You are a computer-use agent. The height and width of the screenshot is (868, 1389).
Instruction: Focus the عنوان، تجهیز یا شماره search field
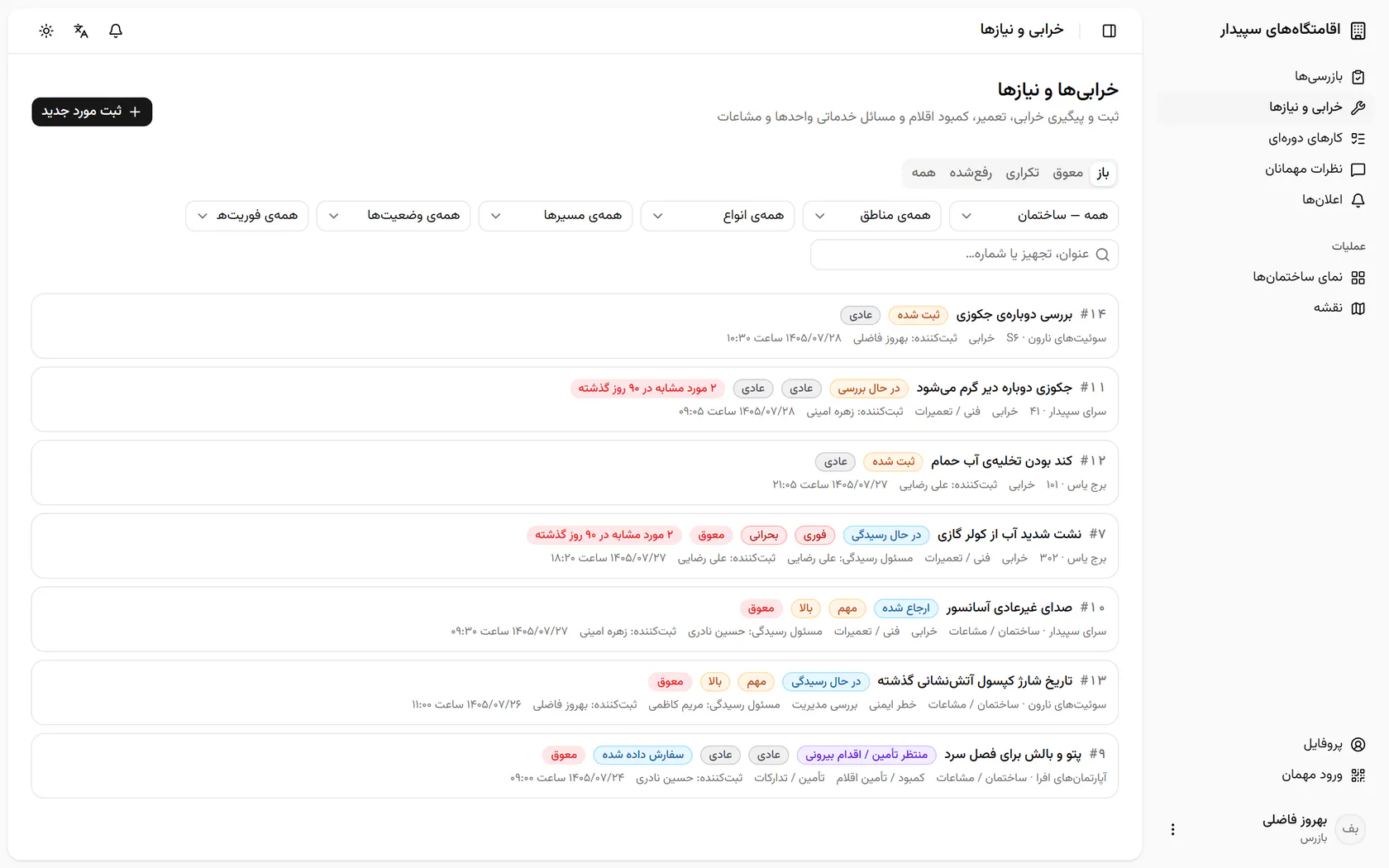(x=964, y=255)
